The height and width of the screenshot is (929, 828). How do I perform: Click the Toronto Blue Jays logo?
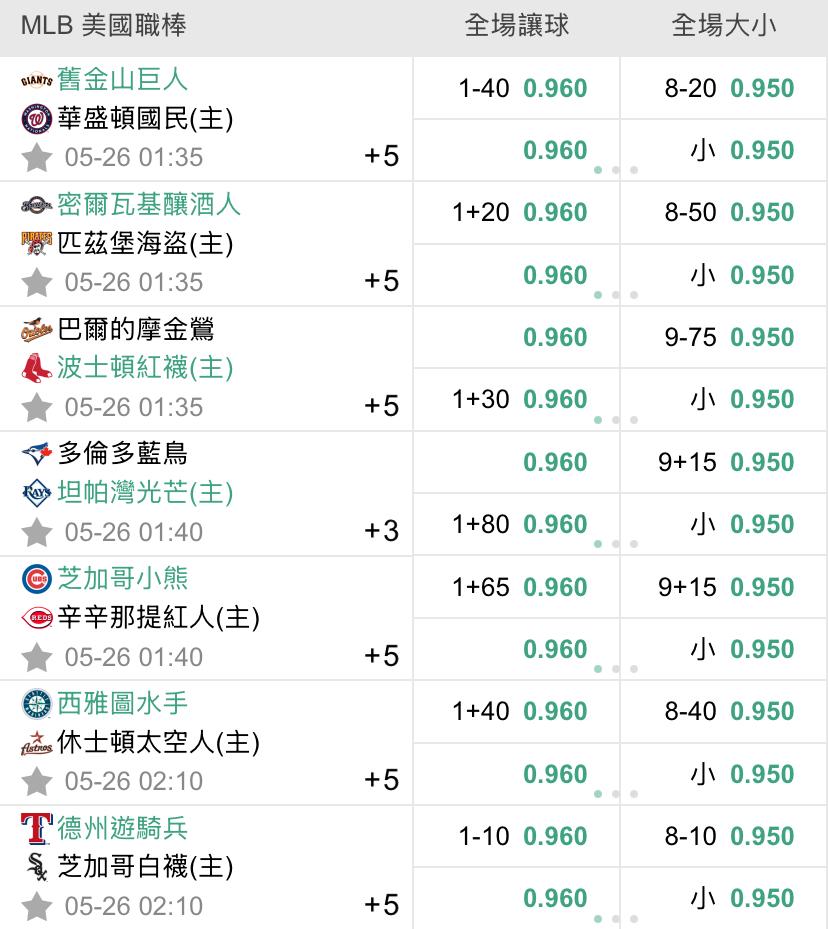tap(37, 454)
